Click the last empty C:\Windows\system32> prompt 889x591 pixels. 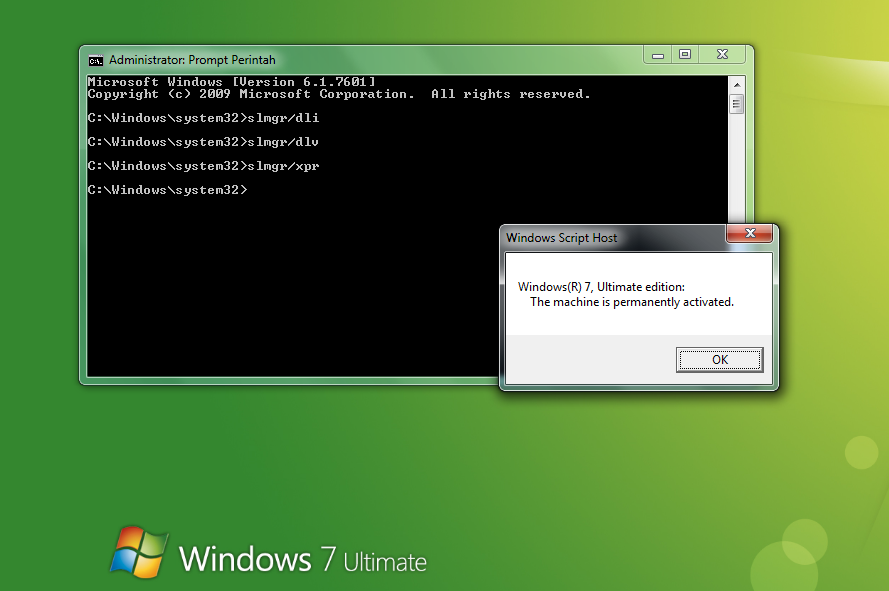(x=167, y=190)
